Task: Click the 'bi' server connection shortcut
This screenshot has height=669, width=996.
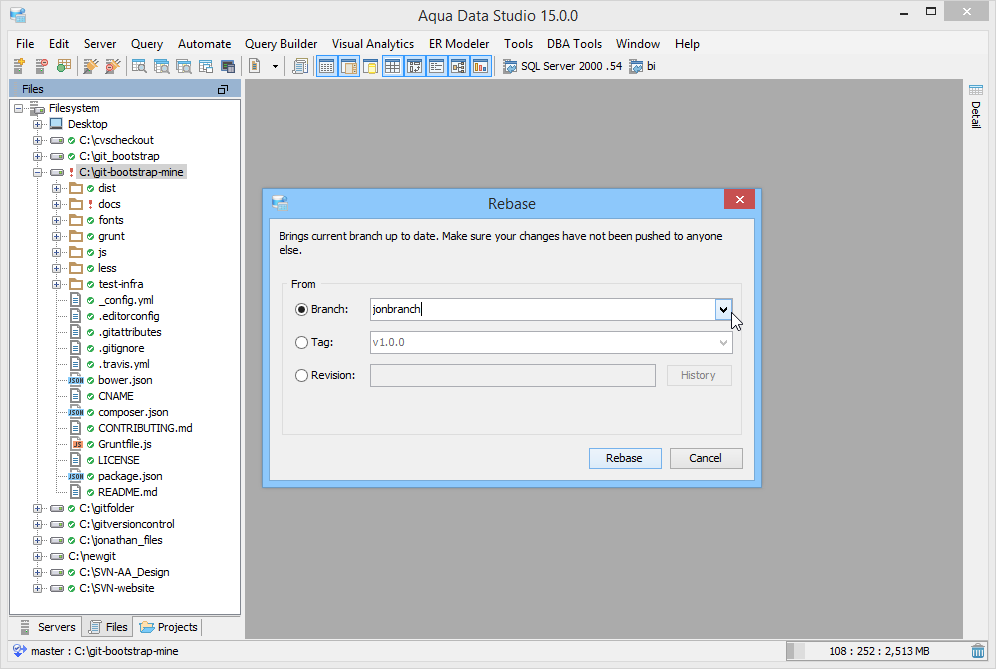Action: (x=642, y=66)
